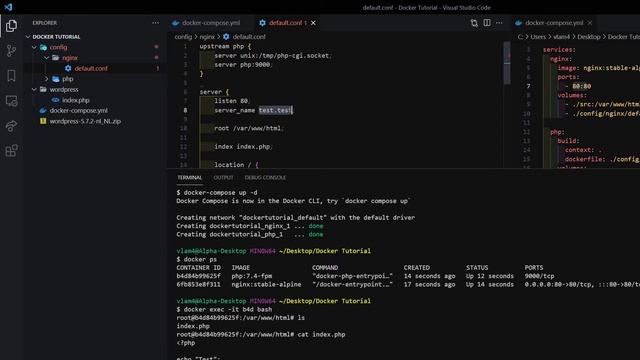
Task: Open the Live Share view icon
Action: point(11,126)
